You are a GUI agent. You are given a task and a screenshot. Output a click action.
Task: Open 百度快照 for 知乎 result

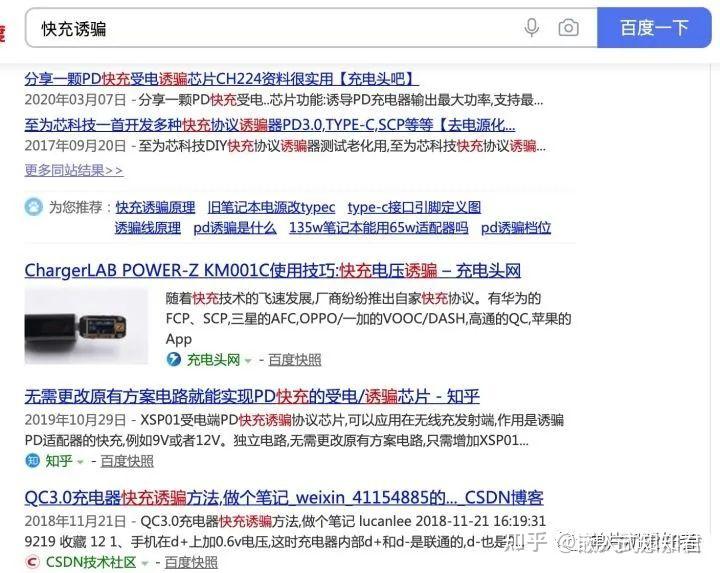click(x=127, y=461)
